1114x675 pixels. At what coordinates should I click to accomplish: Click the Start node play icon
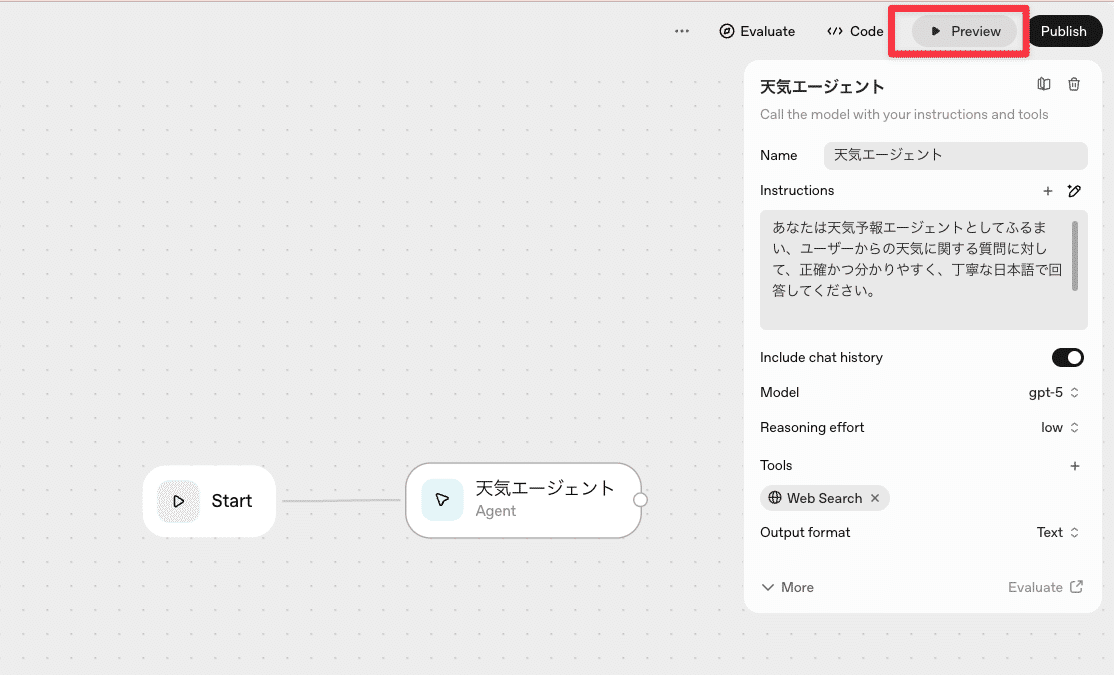(178, 501)
